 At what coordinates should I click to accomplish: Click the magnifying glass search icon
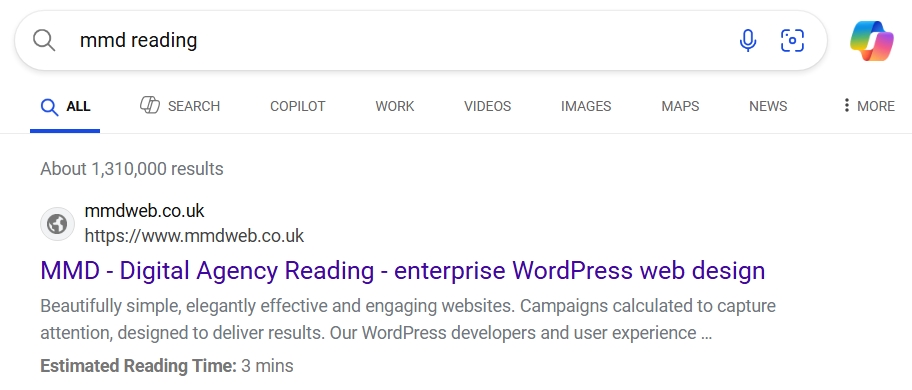coord(44,41)
